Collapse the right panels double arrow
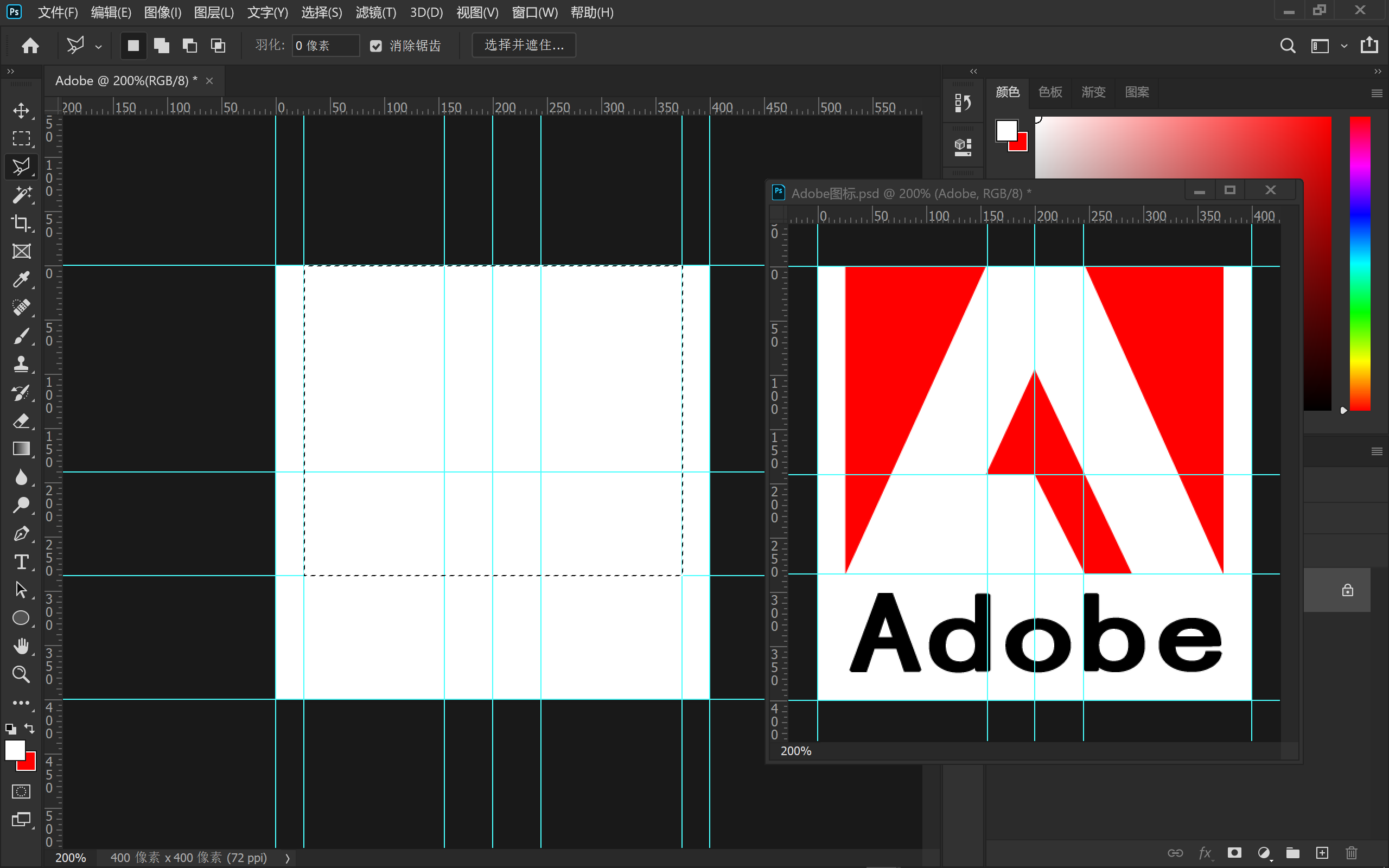The image size is (1389, 868). click(1378, 71)
